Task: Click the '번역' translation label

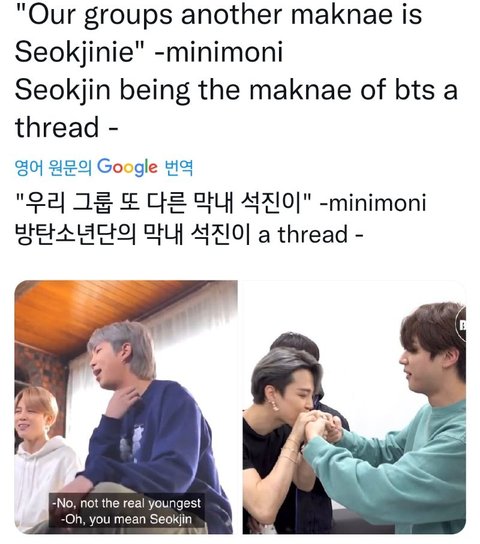Action: click(x=179, y=168)
